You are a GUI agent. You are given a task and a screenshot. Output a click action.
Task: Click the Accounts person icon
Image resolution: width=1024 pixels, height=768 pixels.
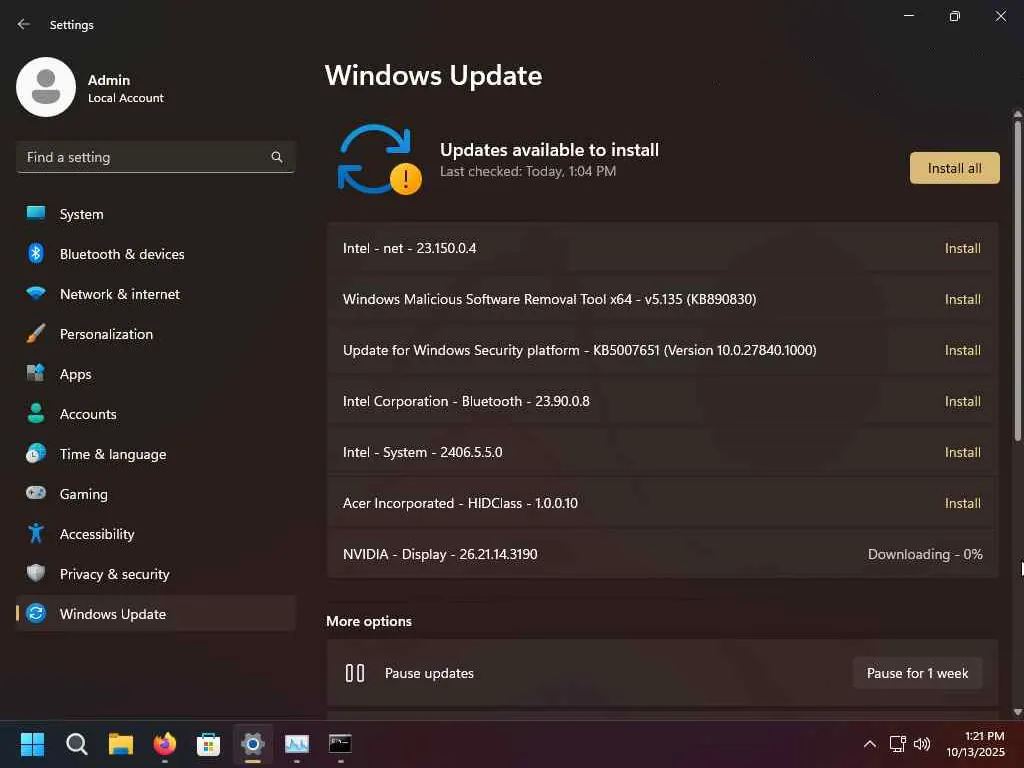click(36, 413)
